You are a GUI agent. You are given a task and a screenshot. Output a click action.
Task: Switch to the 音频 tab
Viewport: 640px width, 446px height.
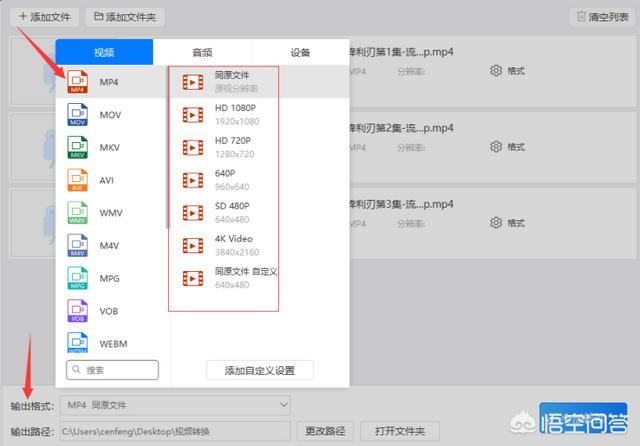pos(202,52)
